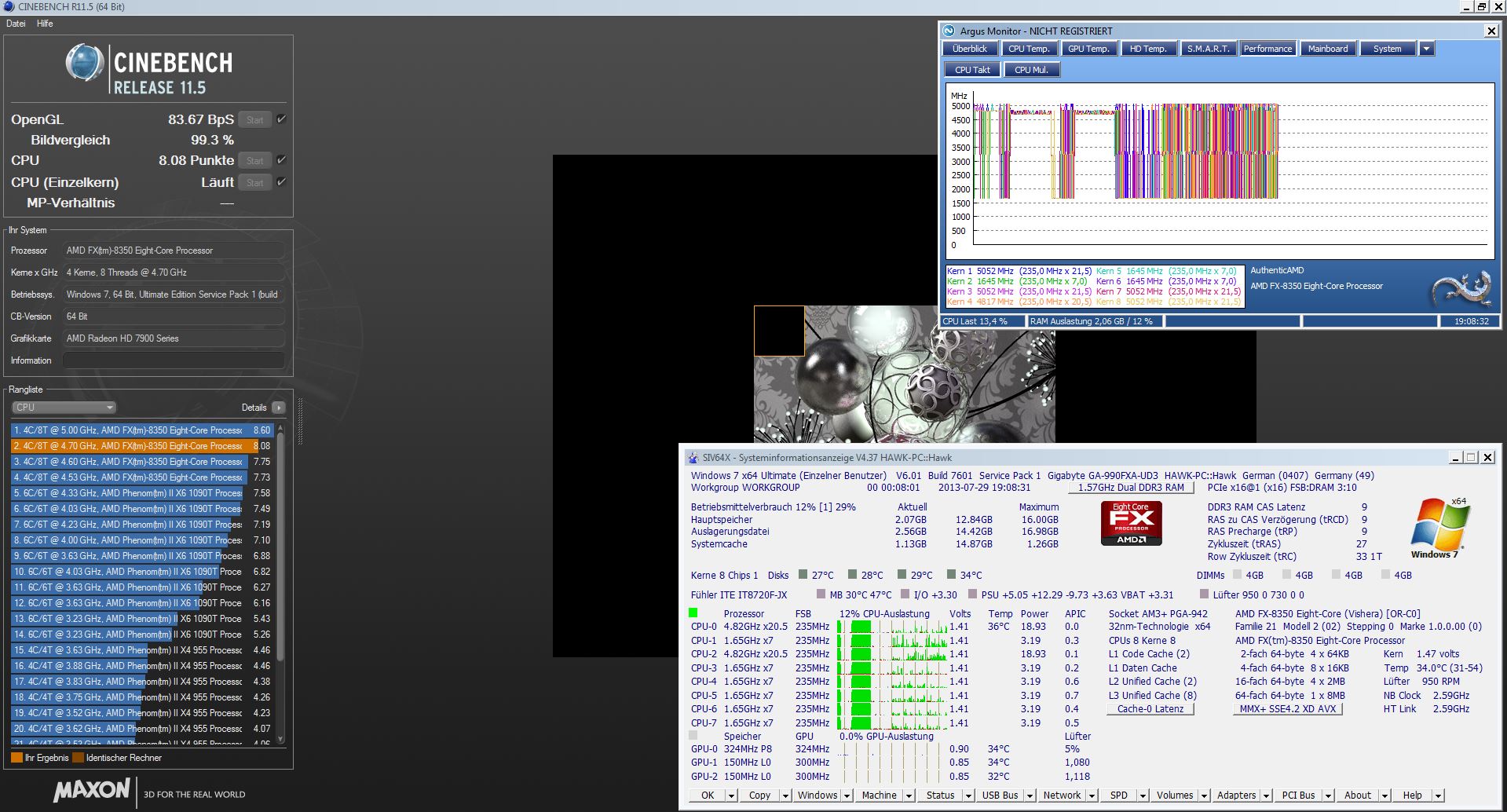Click the Adapters button in SIV
1507x812 pixels.
tap(1236, 796)
